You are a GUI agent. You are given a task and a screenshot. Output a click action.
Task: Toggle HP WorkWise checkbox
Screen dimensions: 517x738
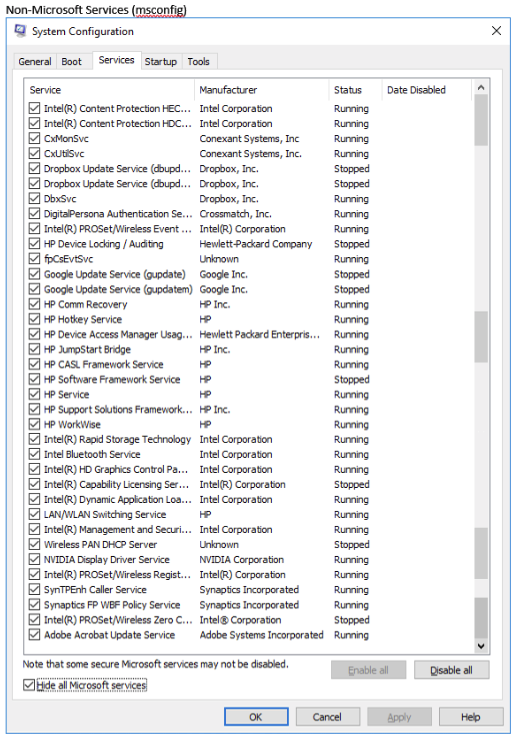[34, 425]
